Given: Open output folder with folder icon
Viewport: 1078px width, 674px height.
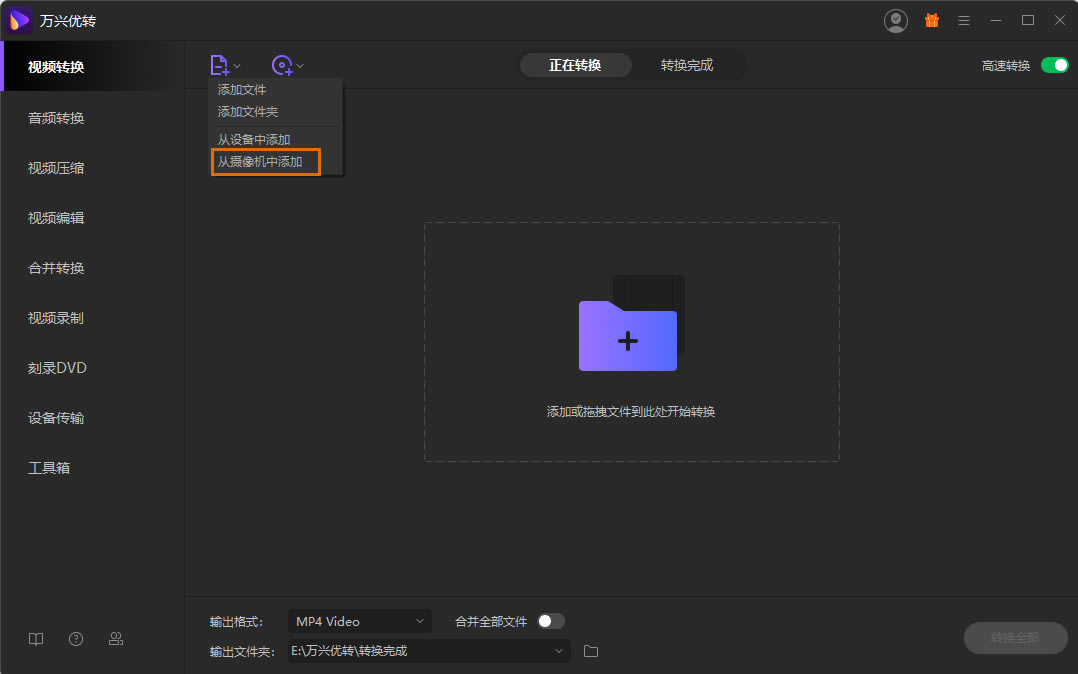Looking at the screenshot, I should coord(591,651).
